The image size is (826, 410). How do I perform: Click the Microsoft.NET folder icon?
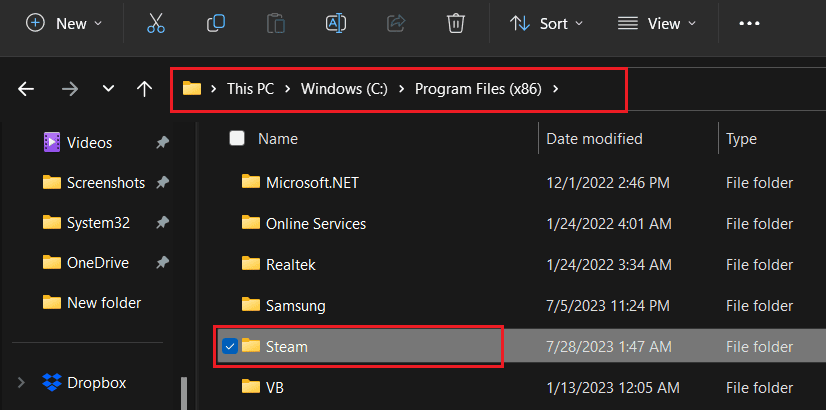(251, 182)
